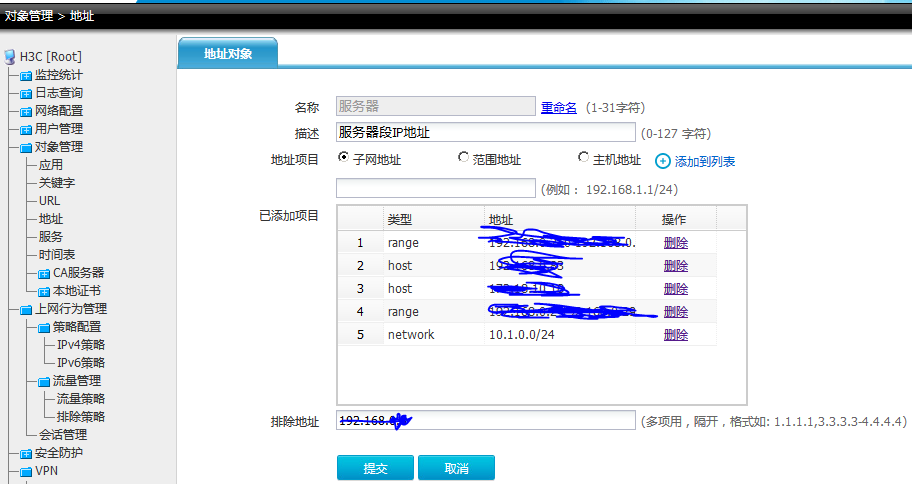Switch to the 地址对象 tab

tap(228, 54)
